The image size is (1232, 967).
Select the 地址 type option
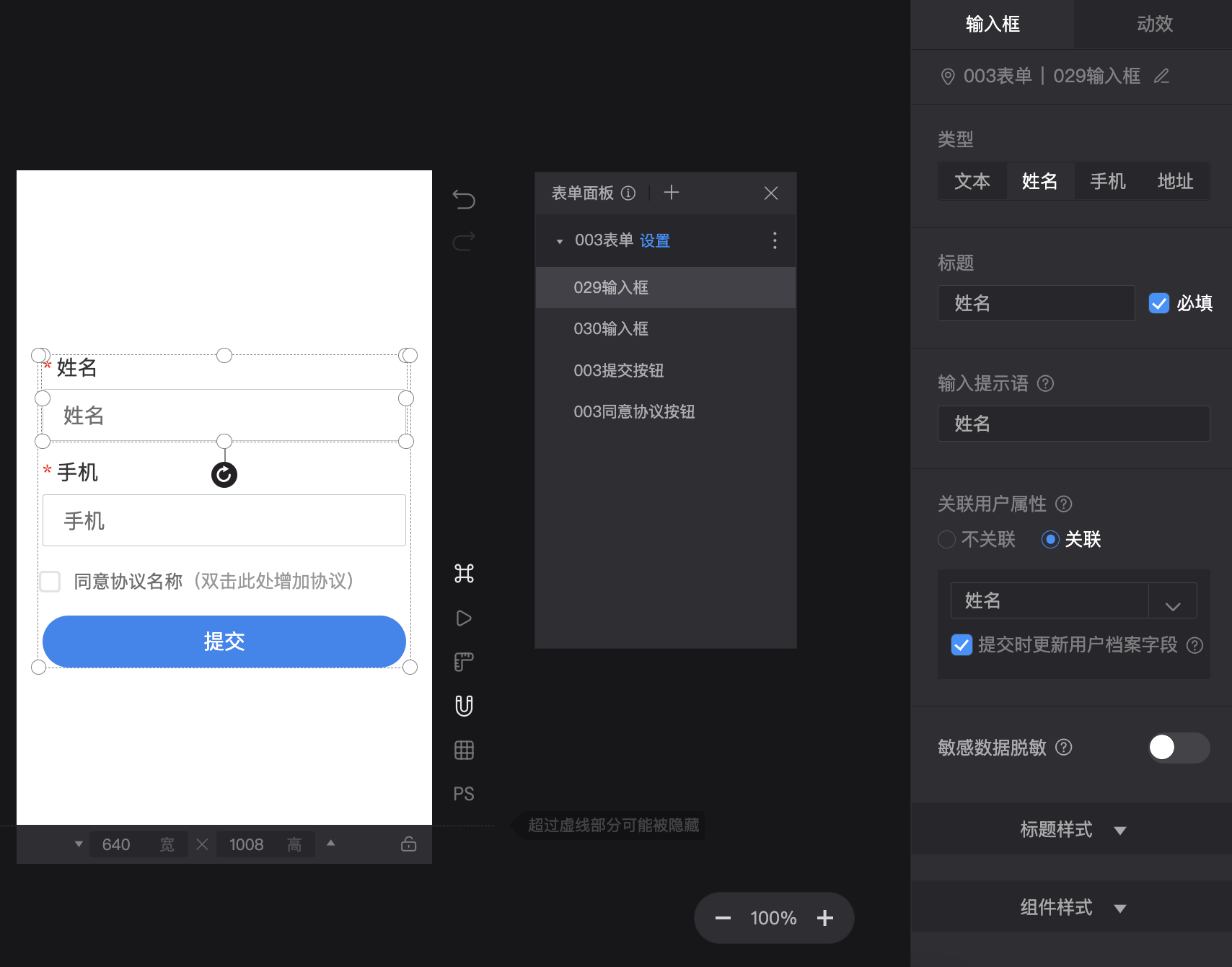[x=1175, y=181]
